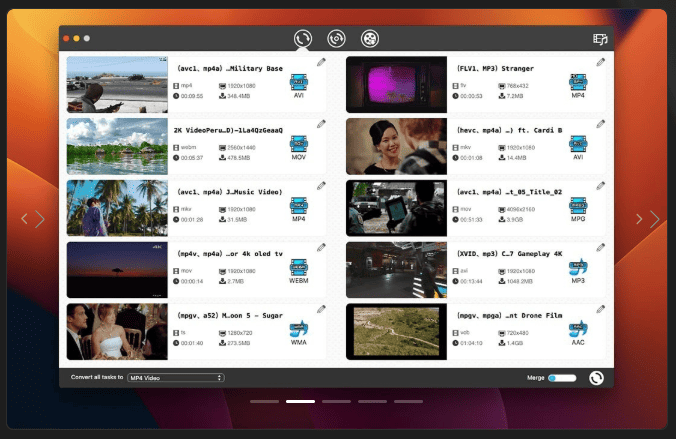Change MP3 output format for Gameplay 4K

click(x=578, y=271)
